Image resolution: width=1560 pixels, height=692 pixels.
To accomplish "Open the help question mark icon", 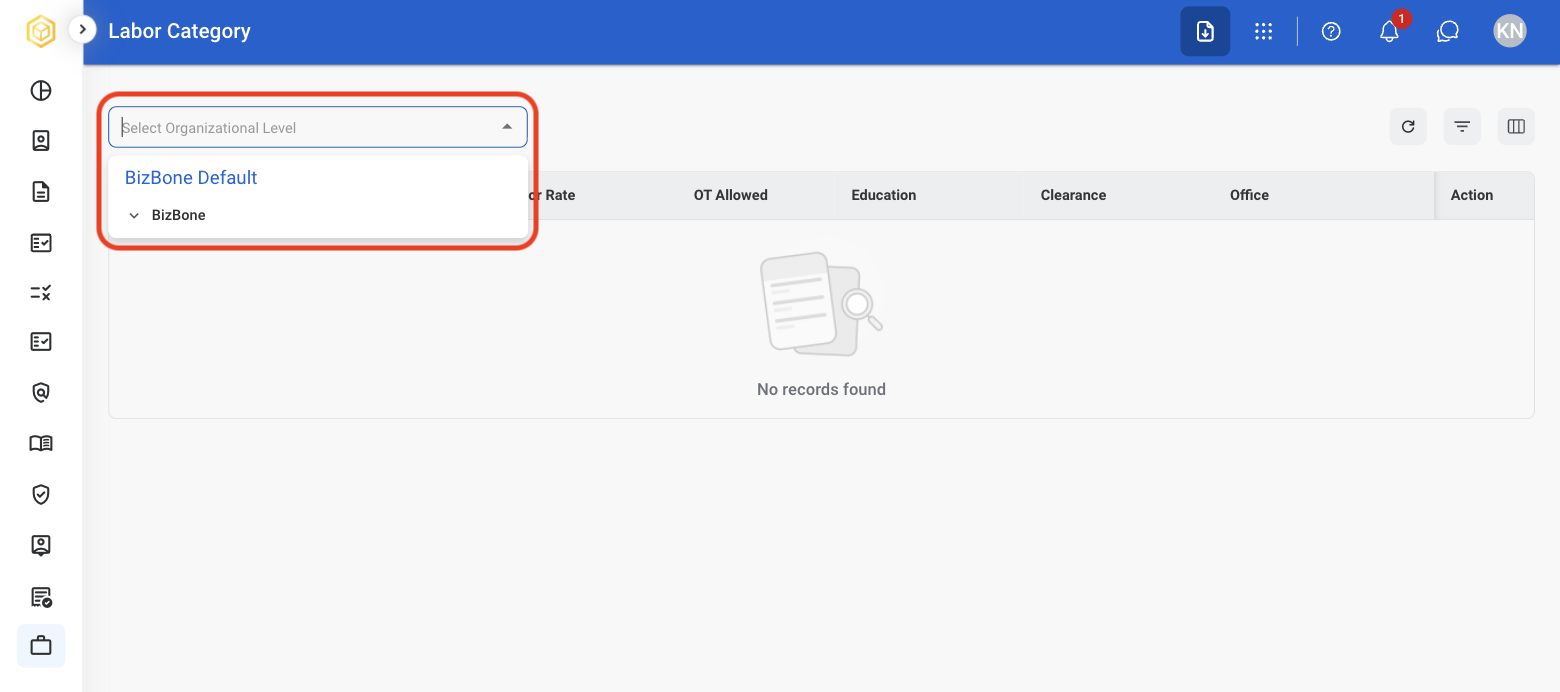I will click(1331, 31).
